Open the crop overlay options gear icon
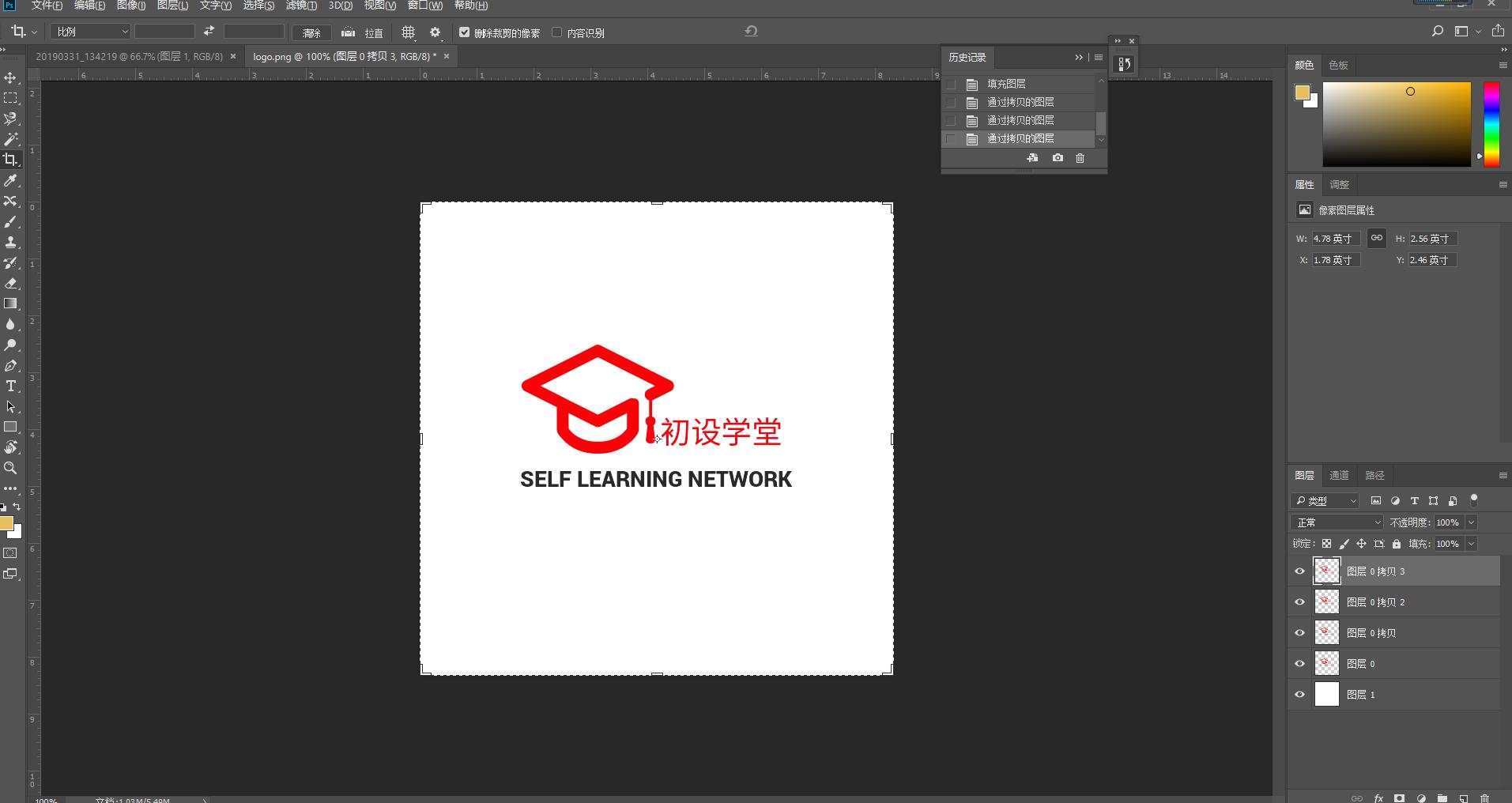This screenshot has width=1512, height=803. point(434,32)
